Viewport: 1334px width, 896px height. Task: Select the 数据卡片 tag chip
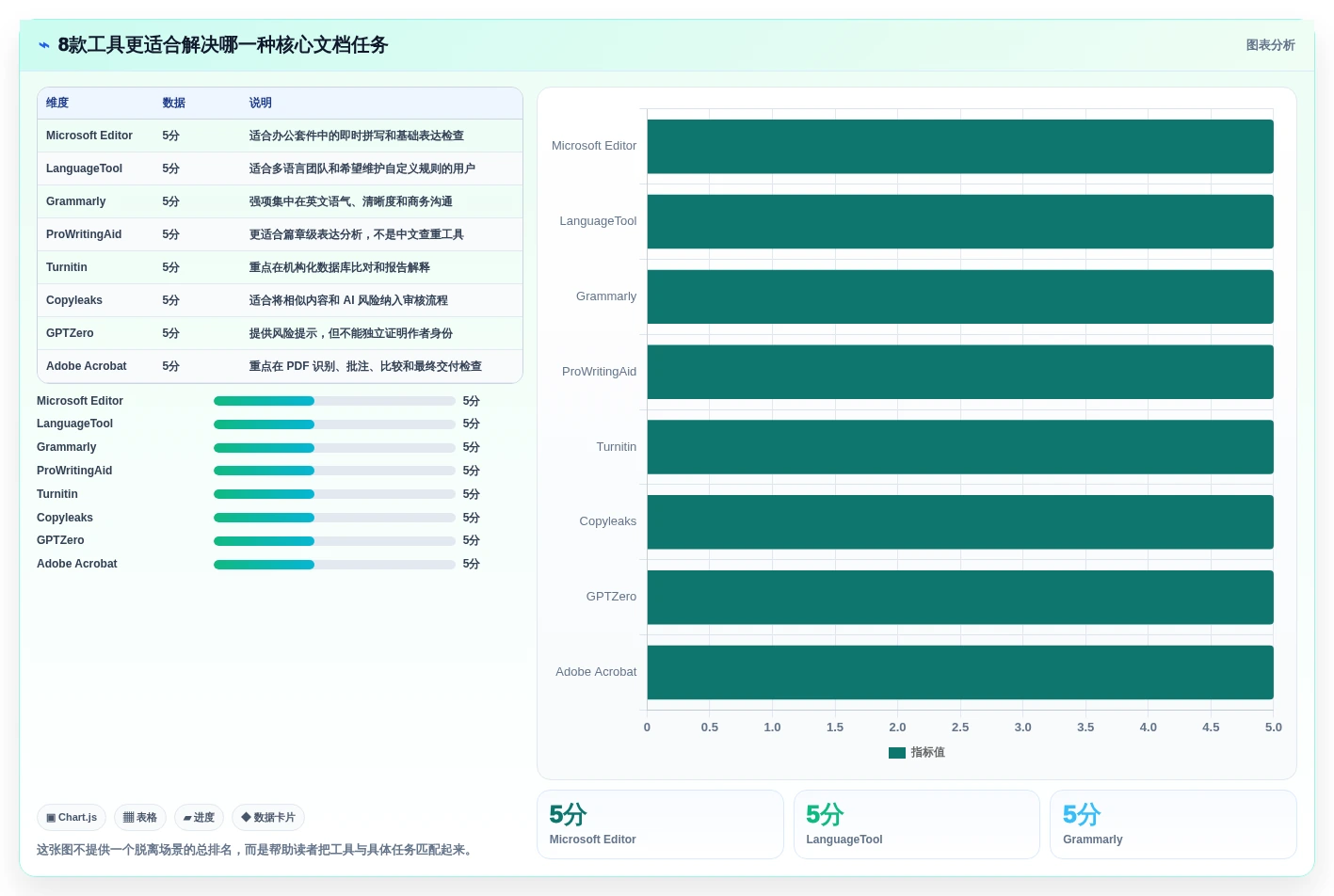coord(268,817)
